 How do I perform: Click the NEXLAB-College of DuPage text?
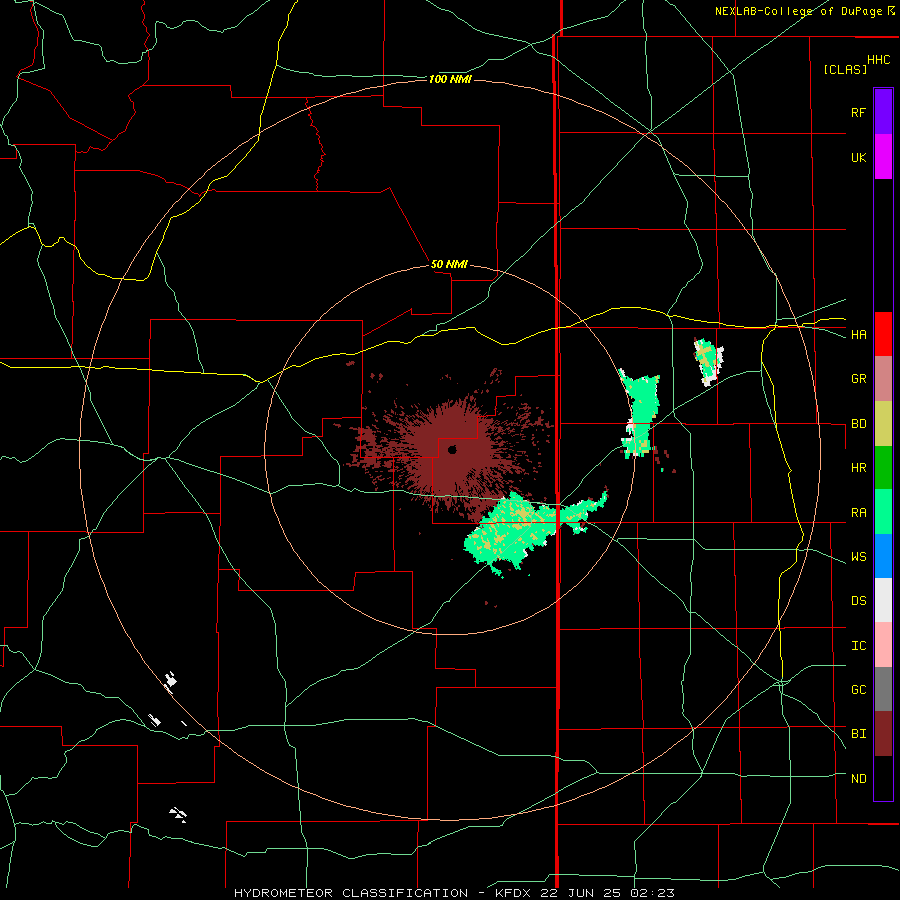(x=799, y=11)
